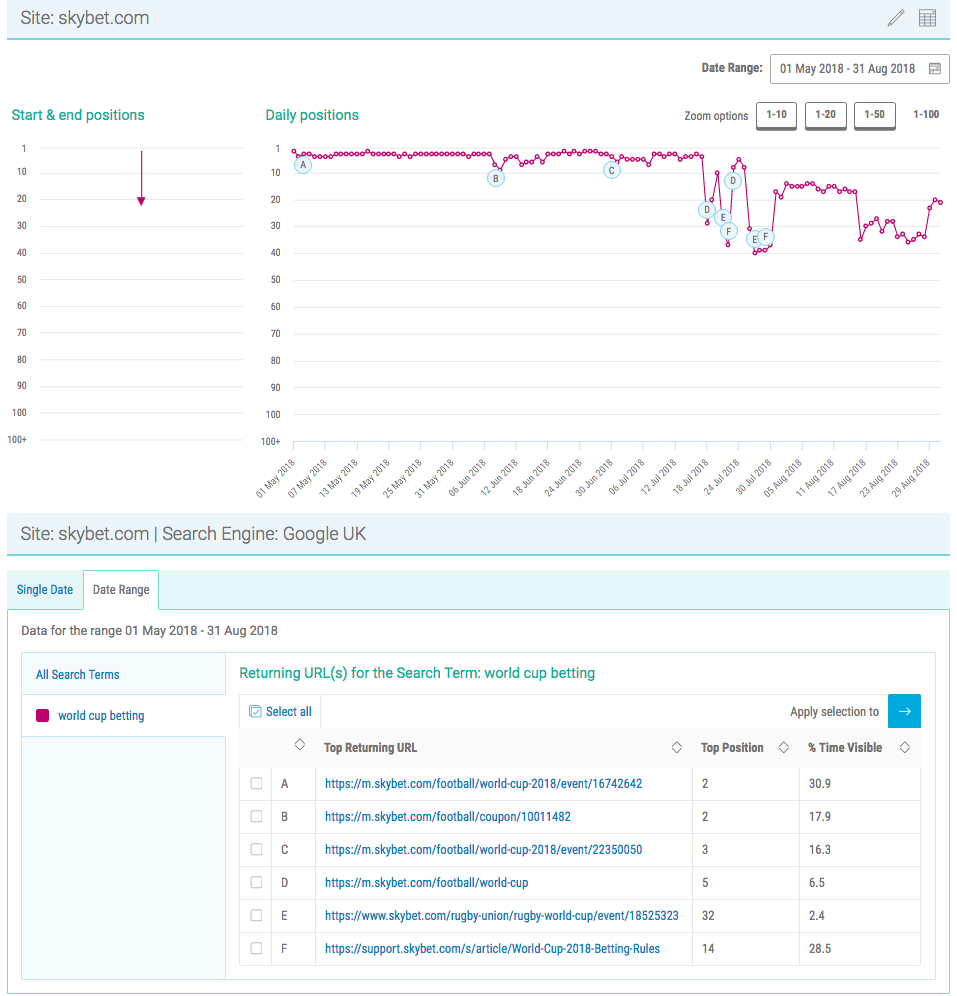Select the world cup betting search term
This screenshot has width=957, height=996.
[x=101, y=716]
